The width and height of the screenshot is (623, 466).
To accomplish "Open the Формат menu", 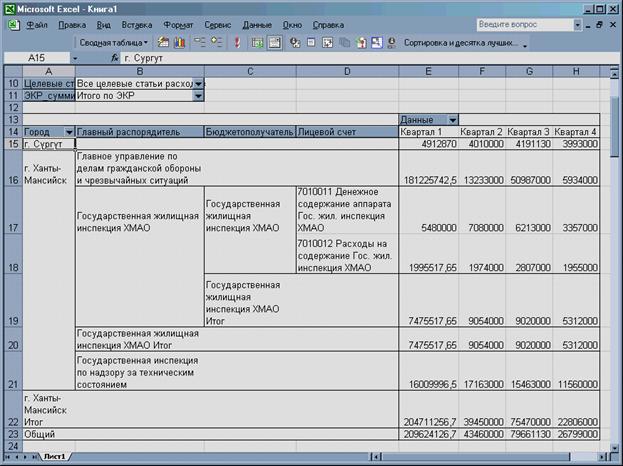I will 178,25.
